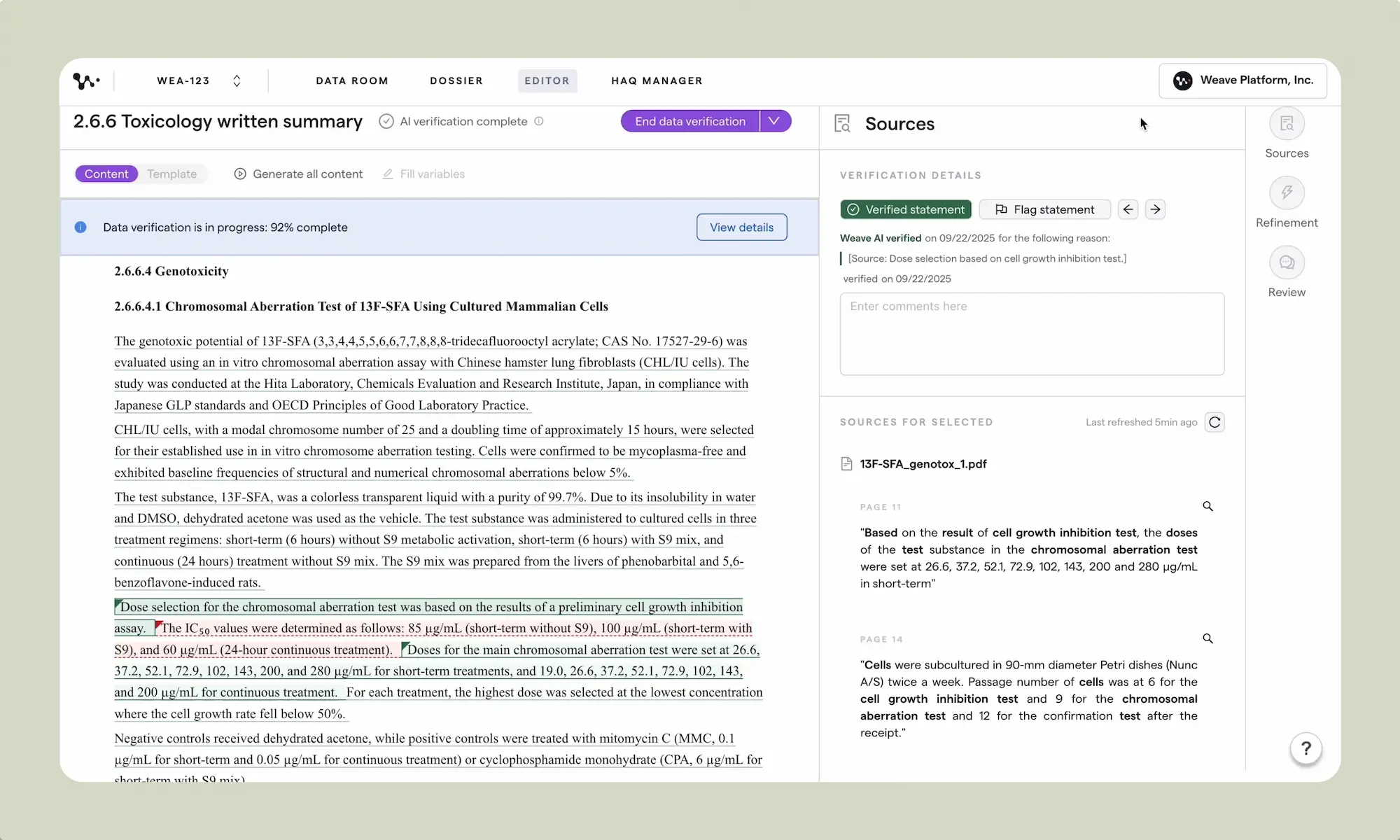Open Weave Platform, Inc. account menu
The height and width of the screenshot is (840, 1400).
(1242, 80)
